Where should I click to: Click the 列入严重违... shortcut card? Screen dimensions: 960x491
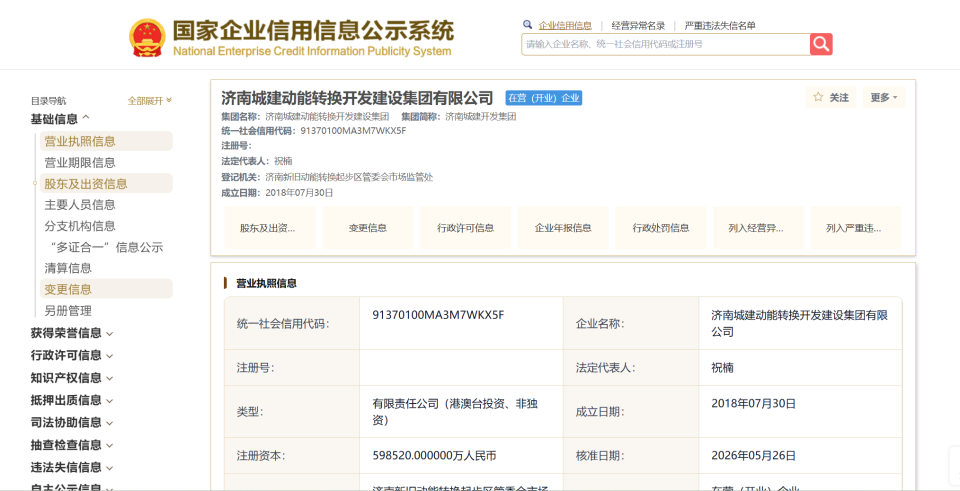coord(856,228)
